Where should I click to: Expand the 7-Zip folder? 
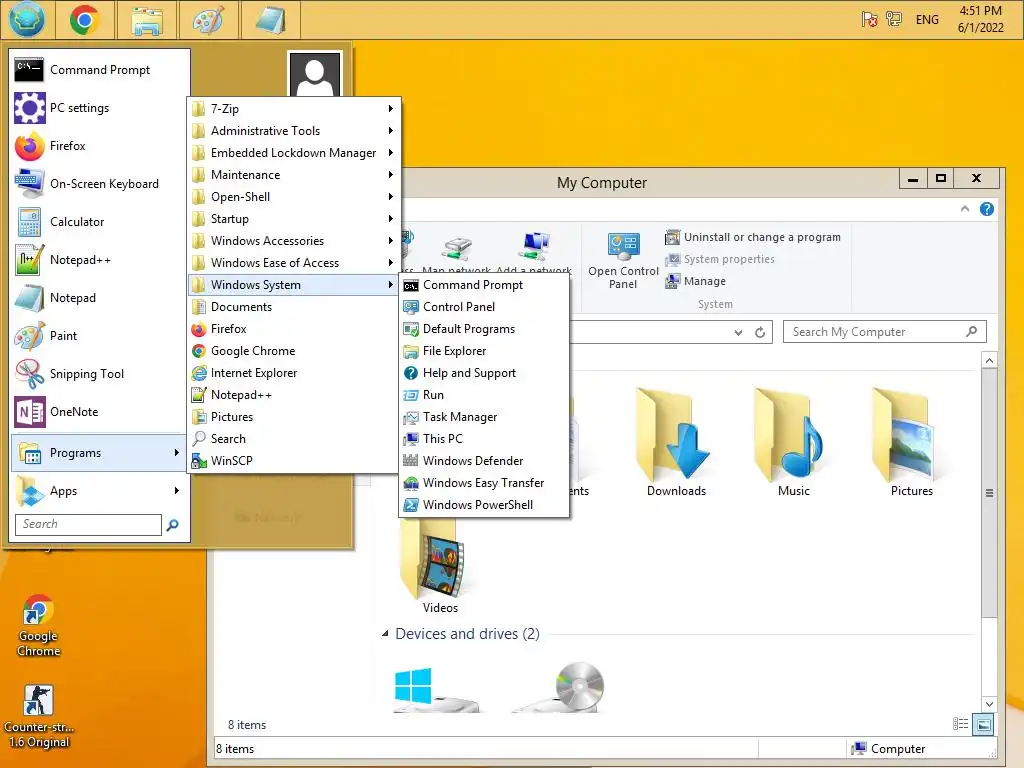tap(294, 109)
